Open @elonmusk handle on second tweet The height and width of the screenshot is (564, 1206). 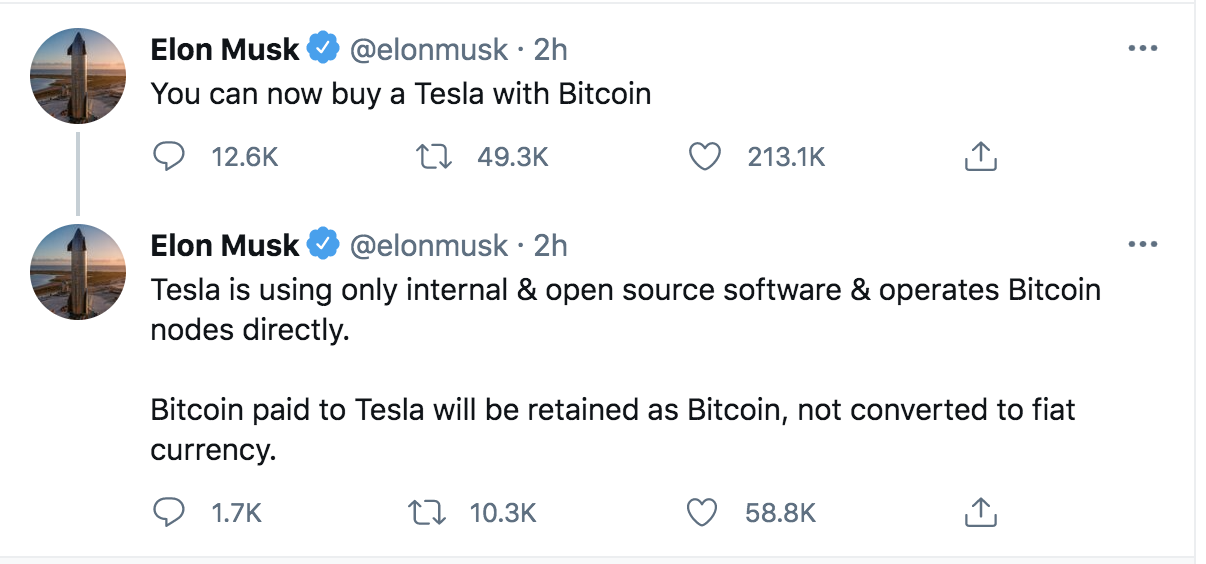(428, 244)
